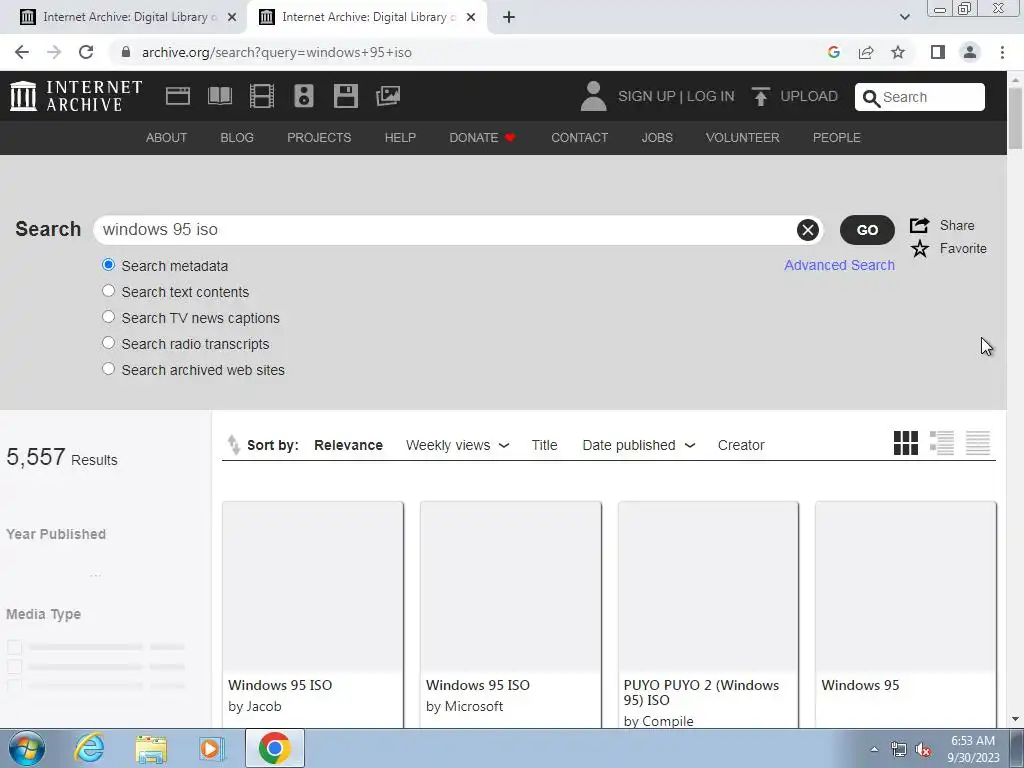Click the Share icon

[920, 225]
